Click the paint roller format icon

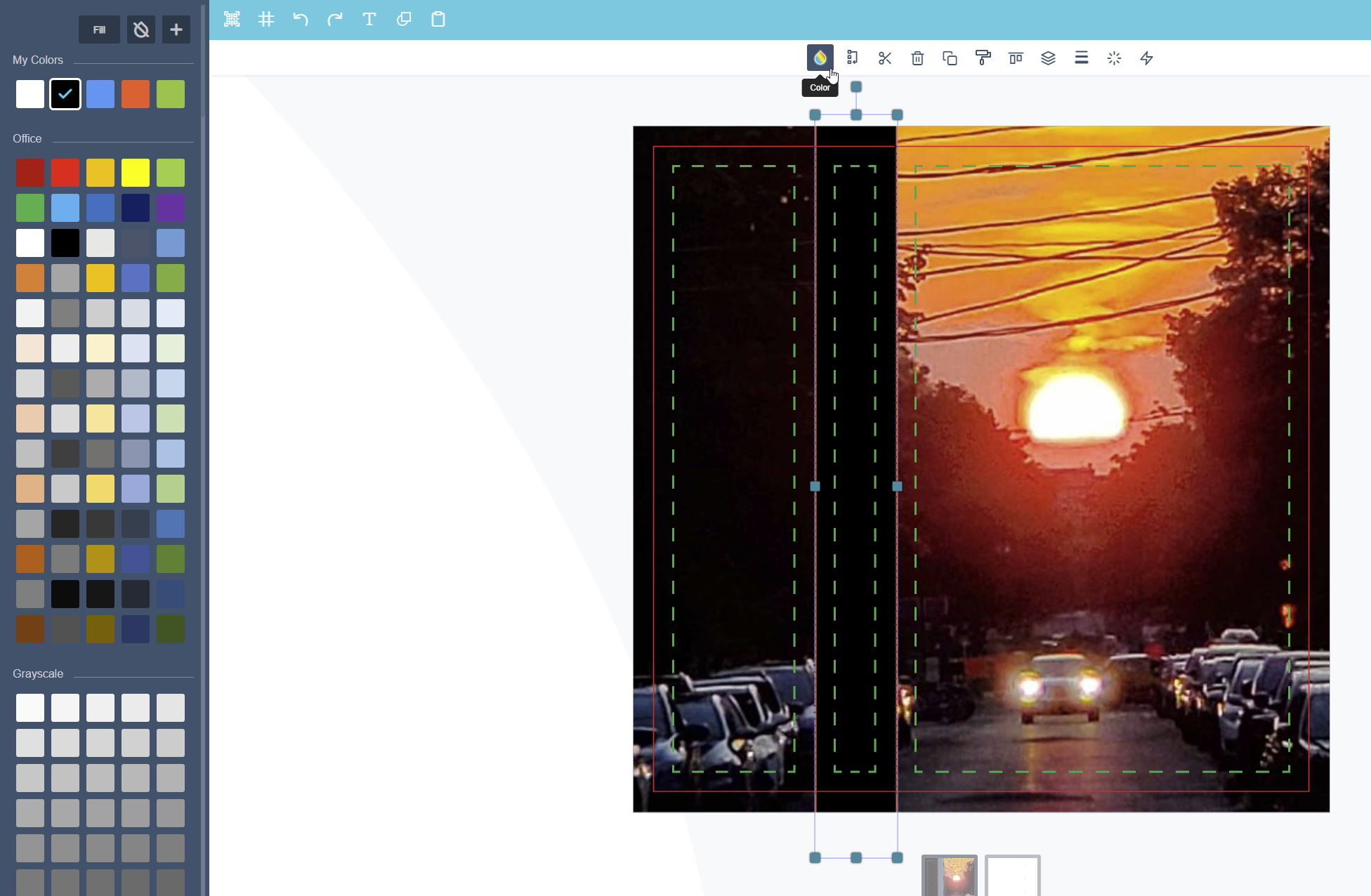983,58
